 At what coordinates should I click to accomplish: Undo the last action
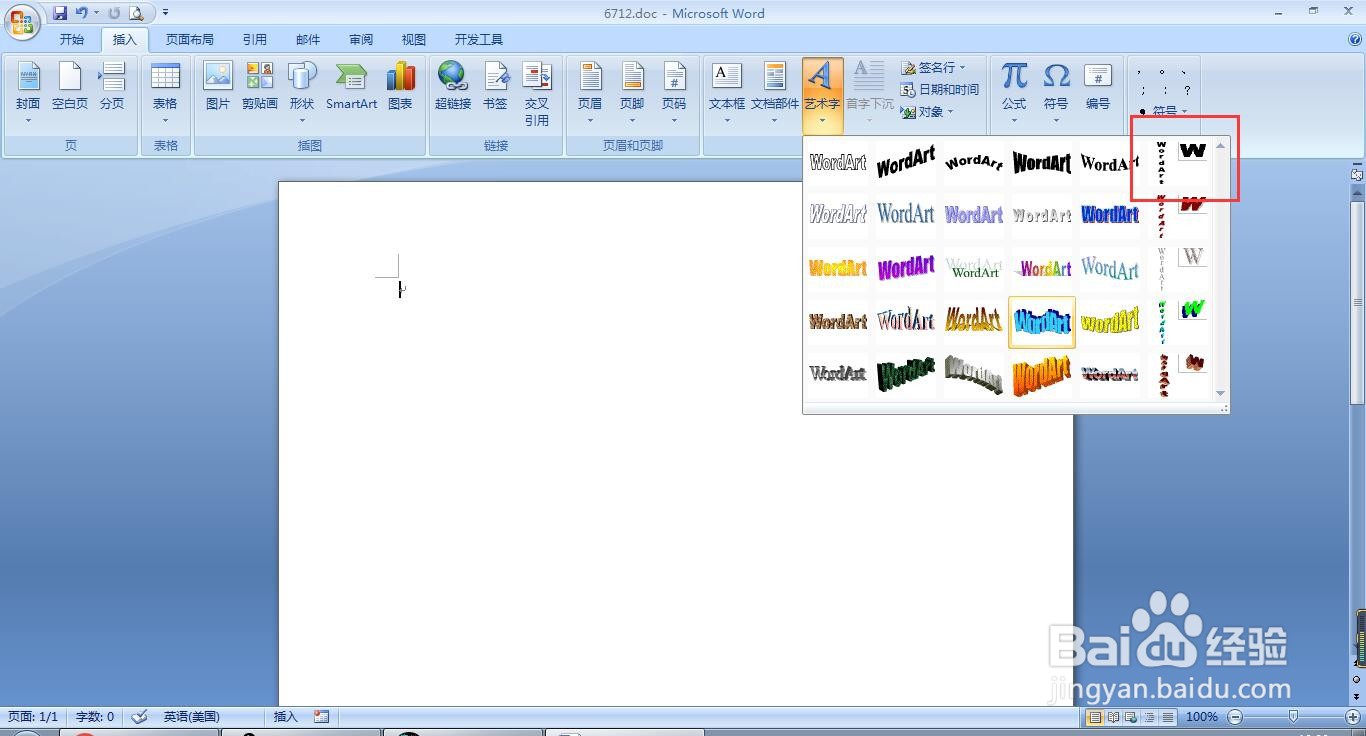tap(81, 13)
